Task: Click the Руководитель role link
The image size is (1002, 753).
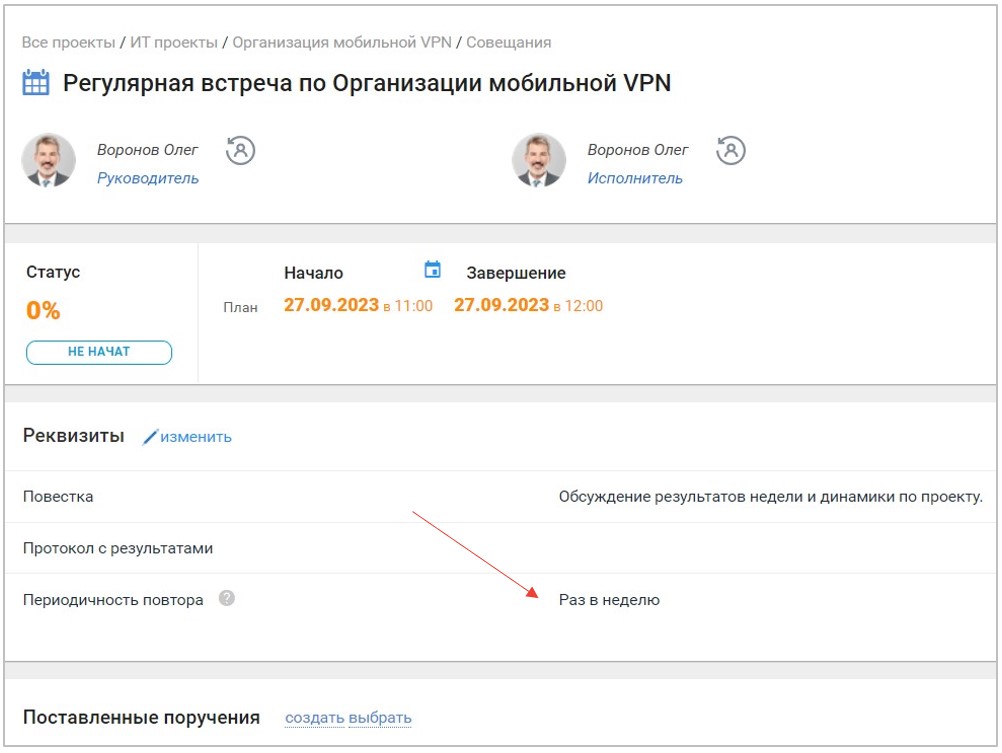Action: coord(147,179)
